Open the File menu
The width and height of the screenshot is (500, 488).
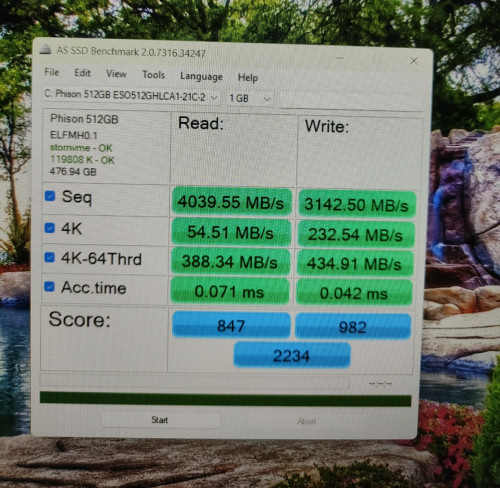[52, 72]
